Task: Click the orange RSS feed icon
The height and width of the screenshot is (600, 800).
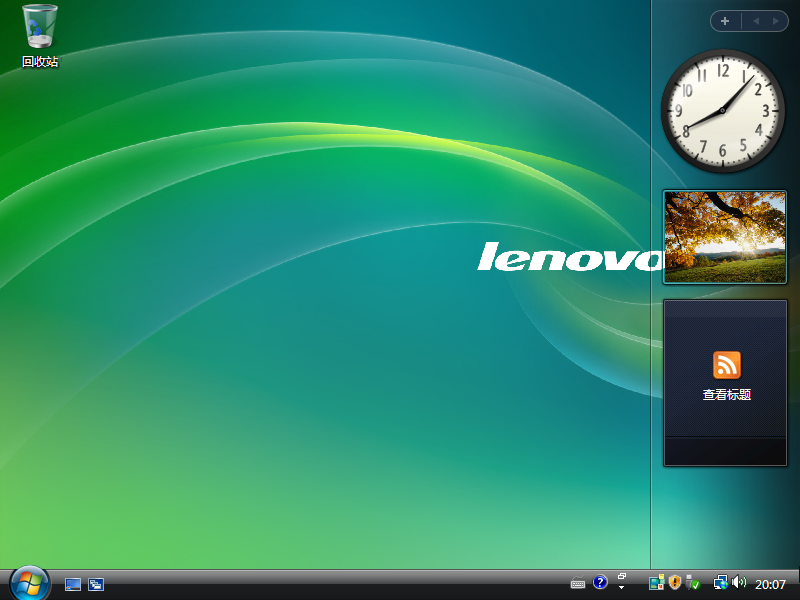Action: pos(727,365)
